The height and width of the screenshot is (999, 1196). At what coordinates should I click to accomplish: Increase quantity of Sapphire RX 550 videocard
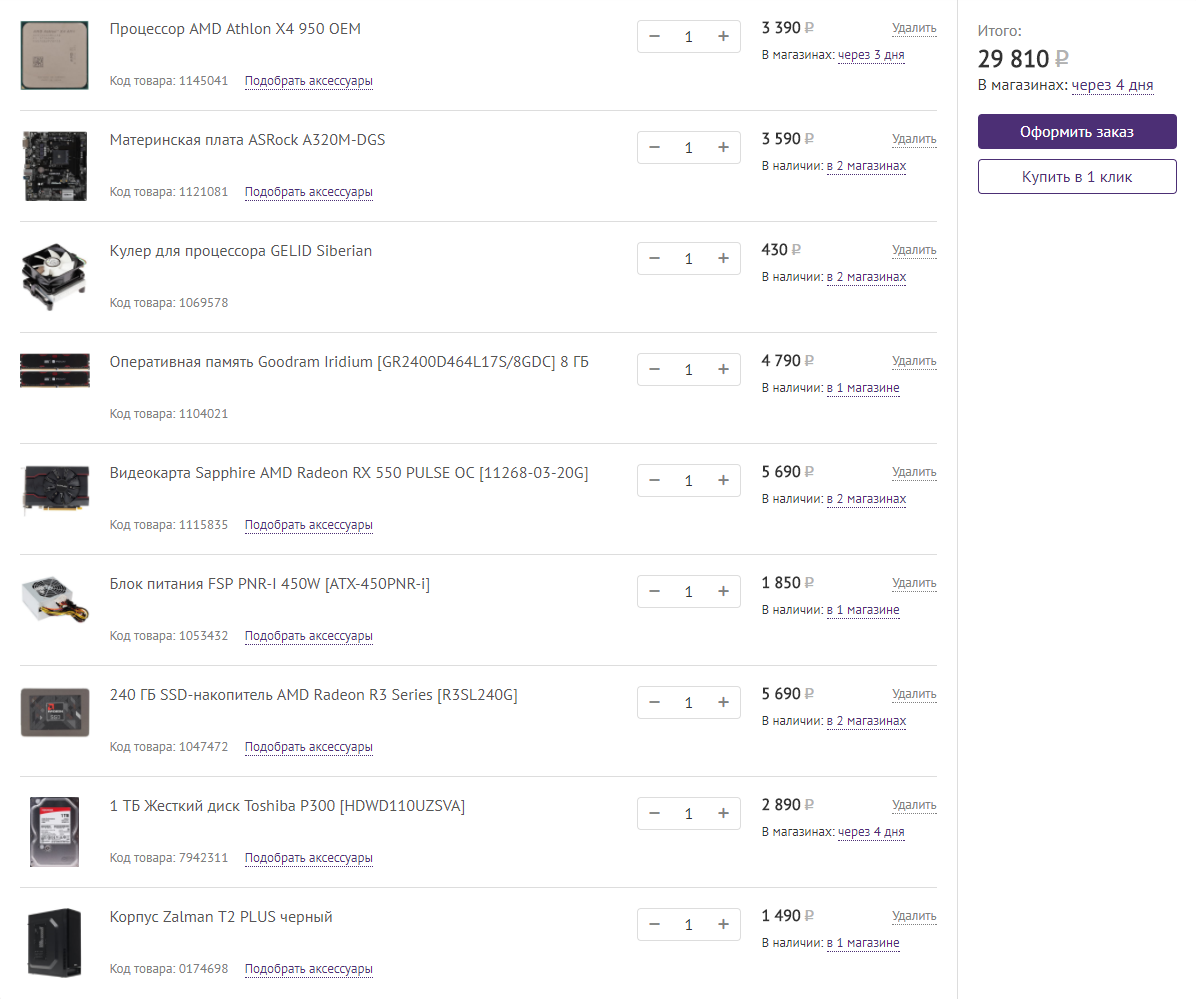coord(723,481)
